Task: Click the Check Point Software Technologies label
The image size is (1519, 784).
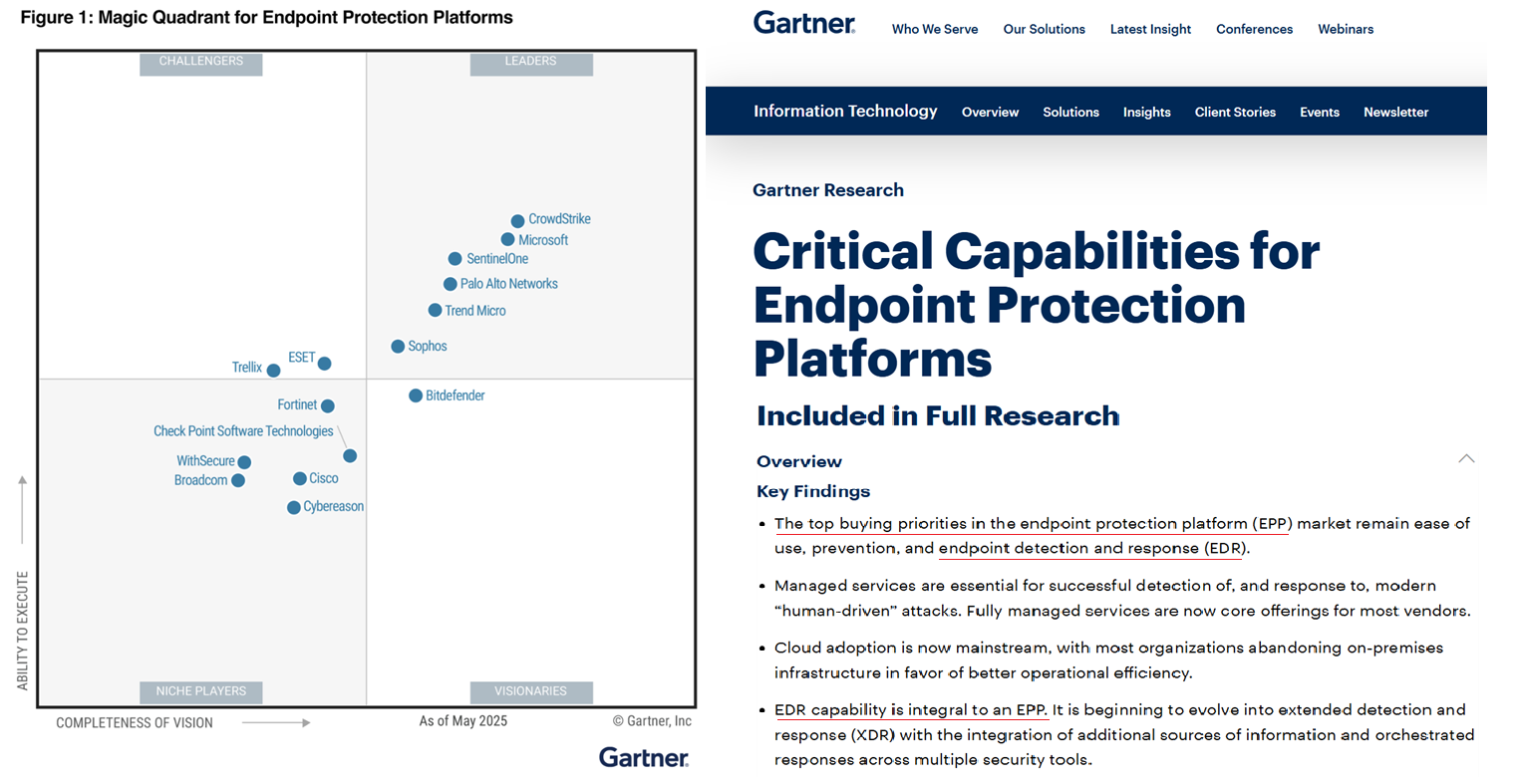Action: [243, 431]
